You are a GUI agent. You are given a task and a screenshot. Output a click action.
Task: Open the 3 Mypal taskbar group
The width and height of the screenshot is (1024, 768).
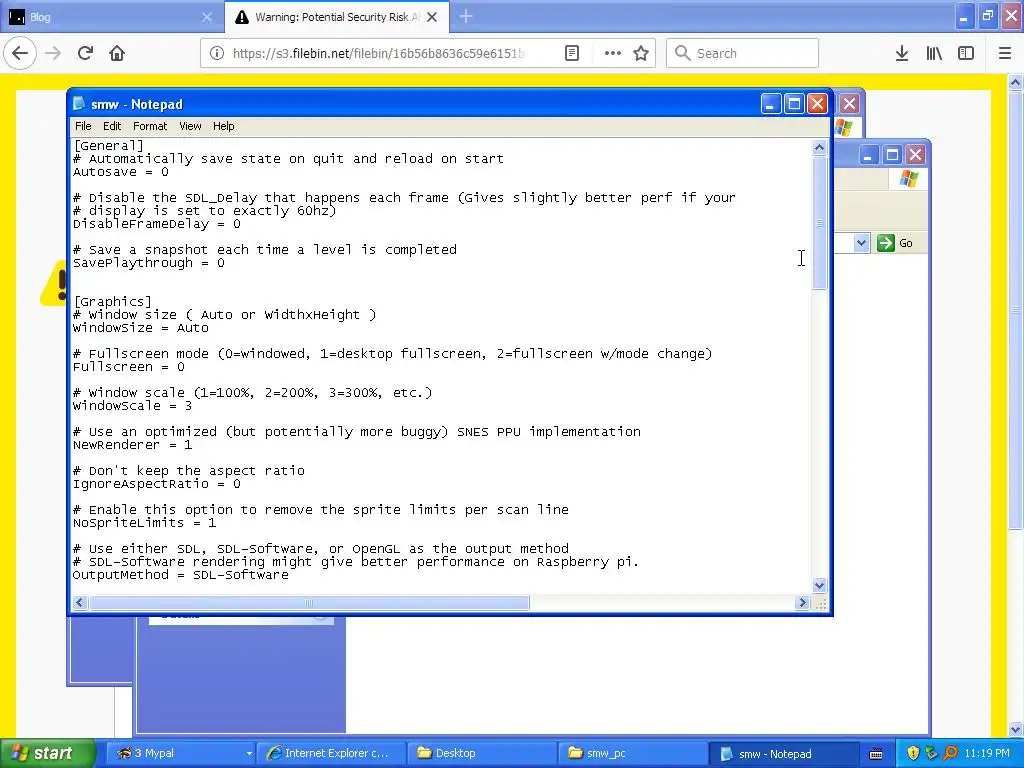180,753
